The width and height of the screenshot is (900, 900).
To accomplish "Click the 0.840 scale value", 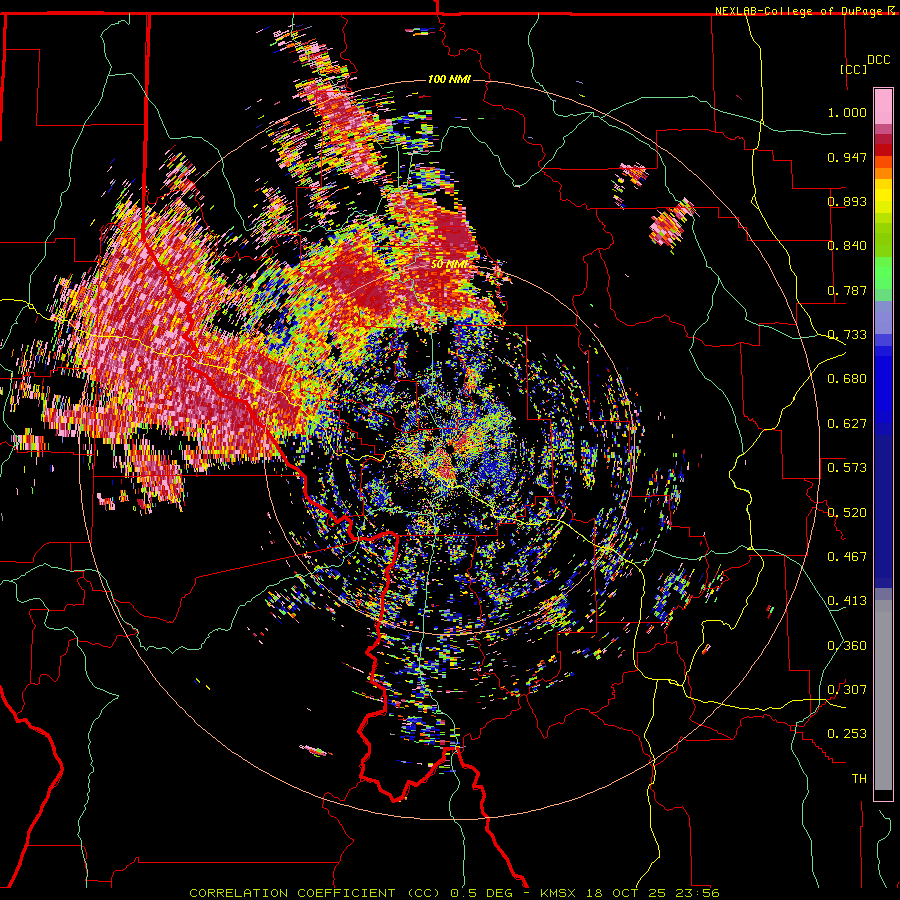I will [847, 246].
